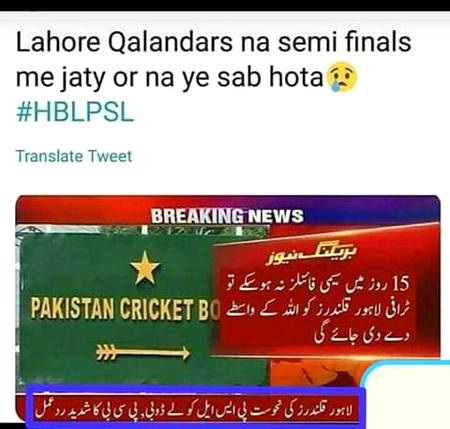Click the blue border around ticker
Screen dimensions: 450x429
(x=196, y=391)
